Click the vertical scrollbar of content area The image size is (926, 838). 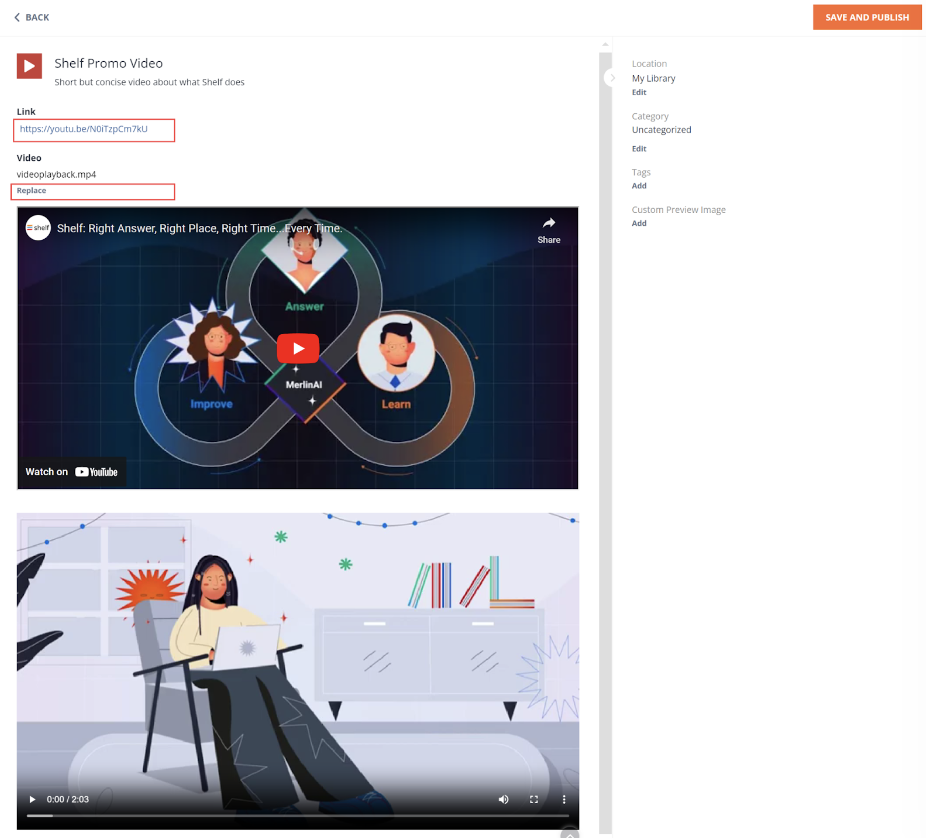click(605, 443)
